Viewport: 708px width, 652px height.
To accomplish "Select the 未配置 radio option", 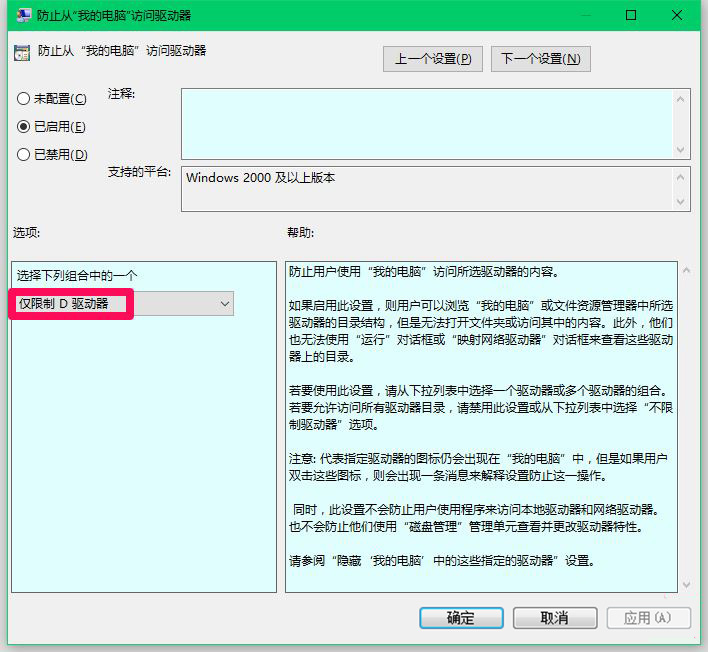I will [24, 99].
